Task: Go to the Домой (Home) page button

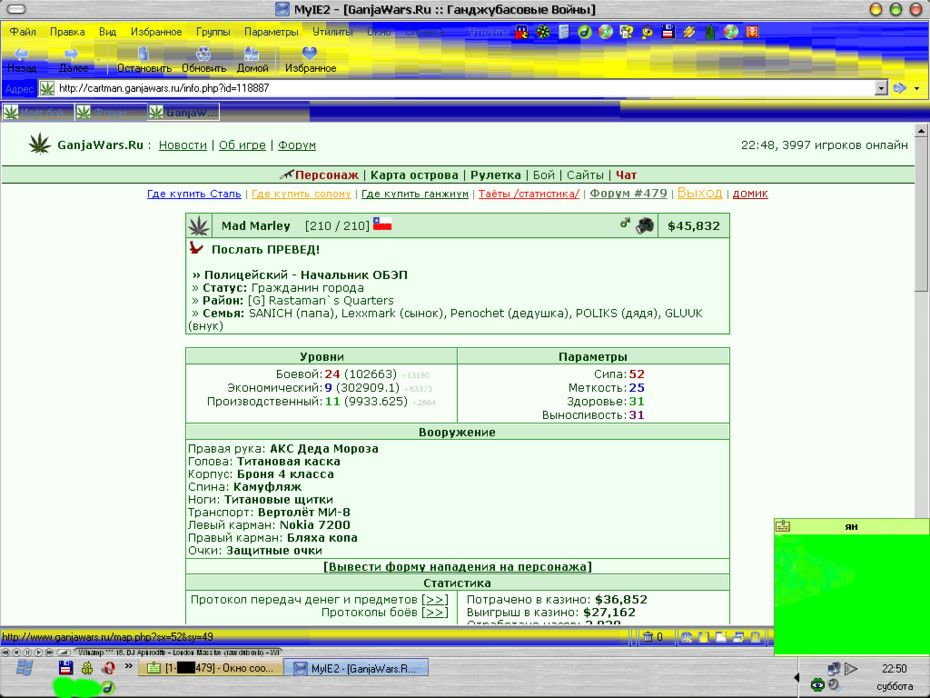Action: (252, 59)
